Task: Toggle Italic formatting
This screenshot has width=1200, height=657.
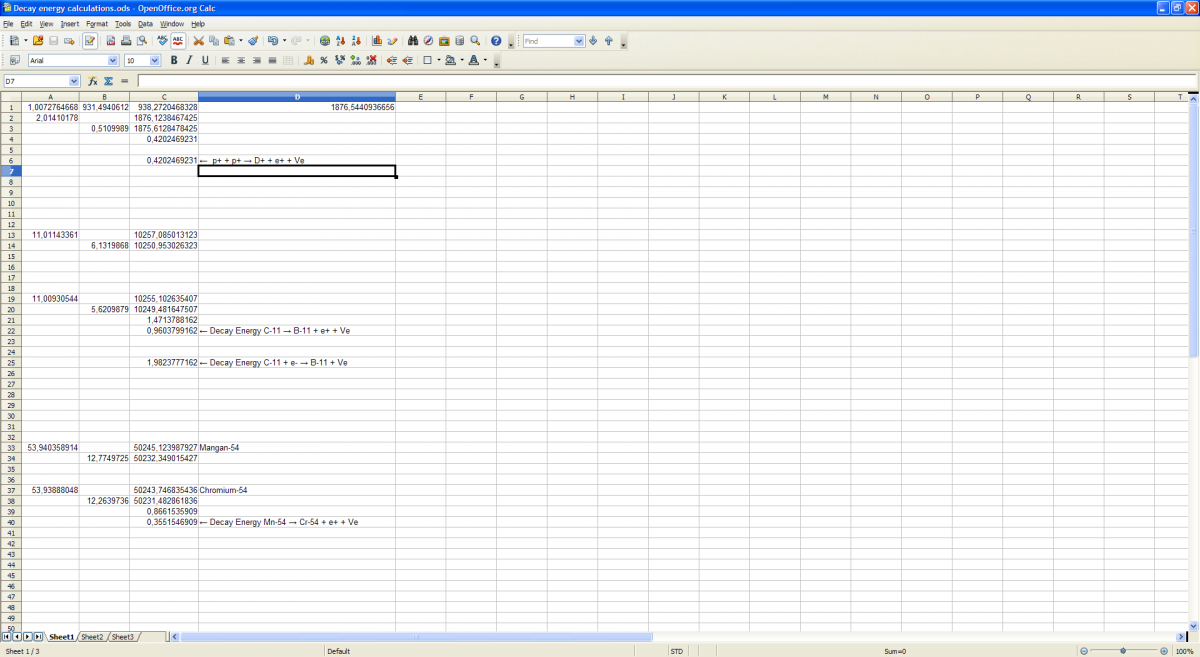Action: coord(189,61)
